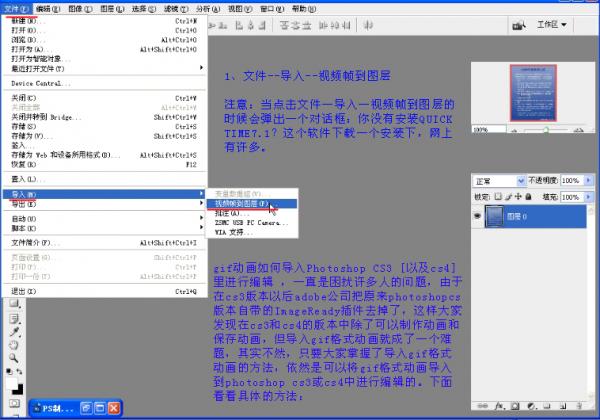Toggle lock transparent pixels
Viewport: 600px width, 420px height.
pos(498,197)
